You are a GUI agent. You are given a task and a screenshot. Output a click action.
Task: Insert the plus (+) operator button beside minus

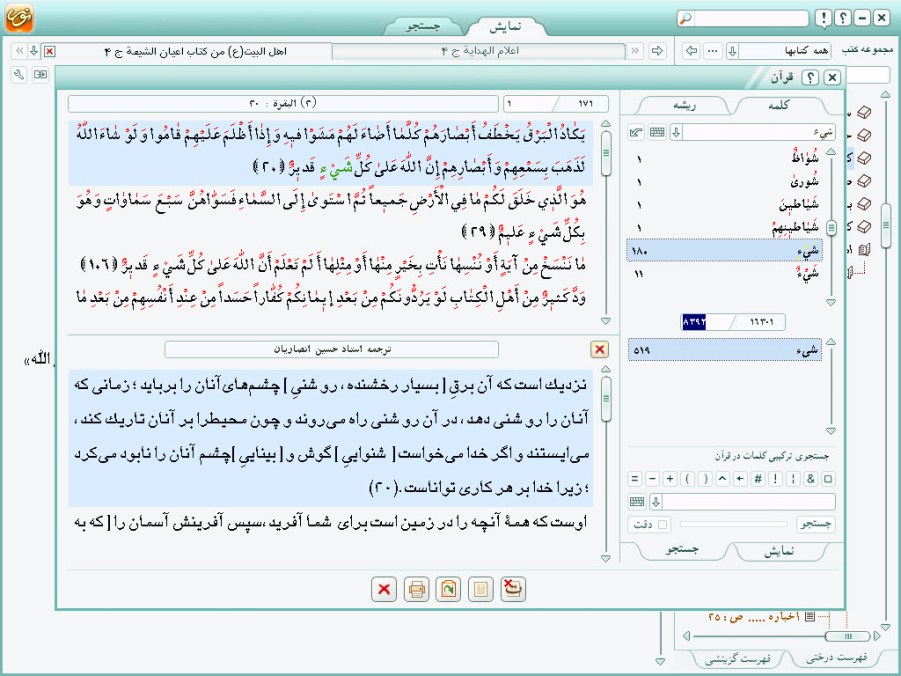[670, 478]
